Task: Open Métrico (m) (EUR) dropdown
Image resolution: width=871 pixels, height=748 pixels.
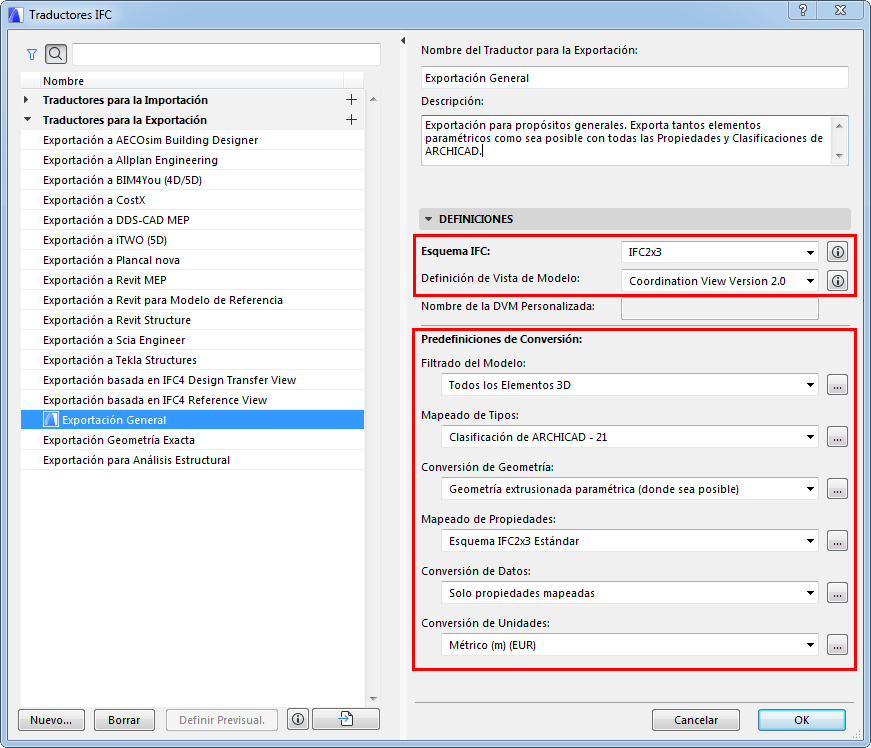Action: (x=630, y=645)
